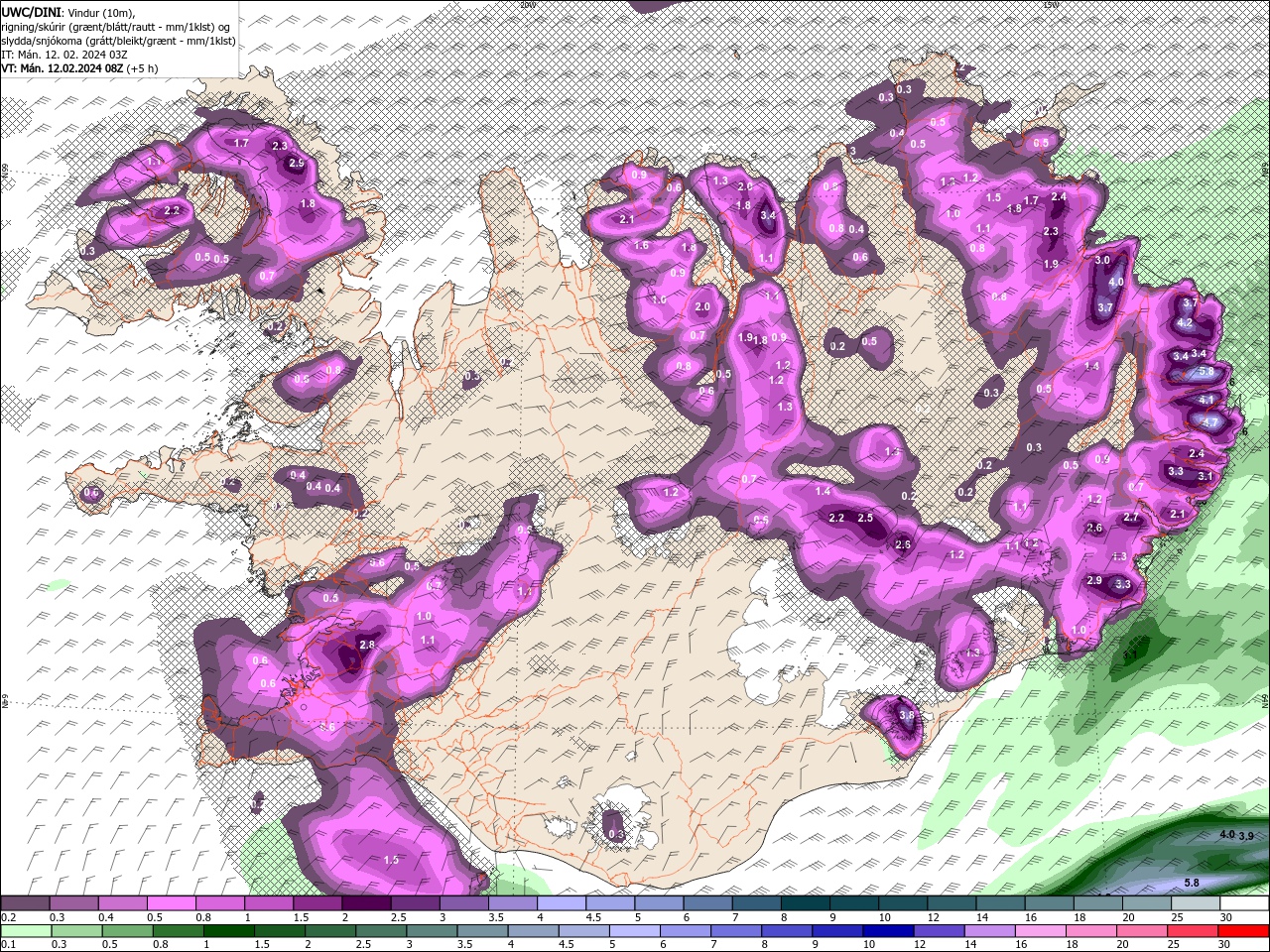
Task: Click the '4.7' precipitation value on east coast
Action: coord(1209,421)
